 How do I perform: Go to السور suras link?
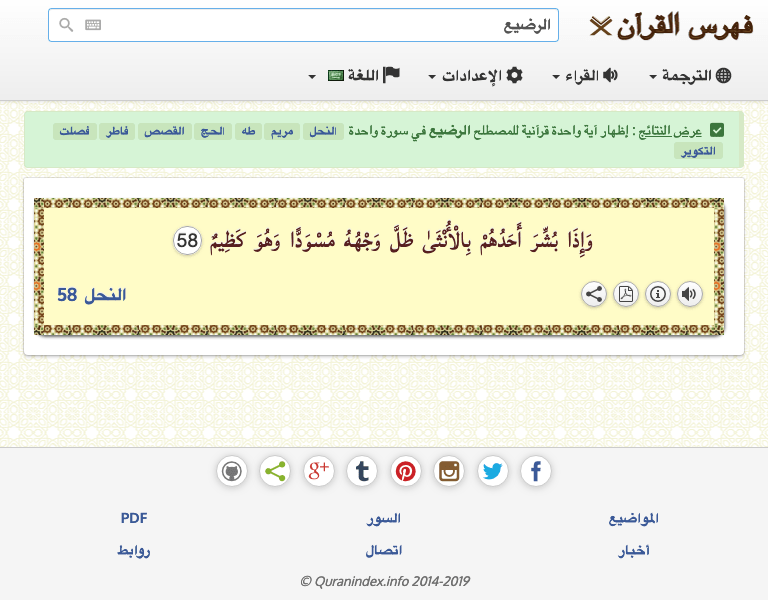[384, 518]
